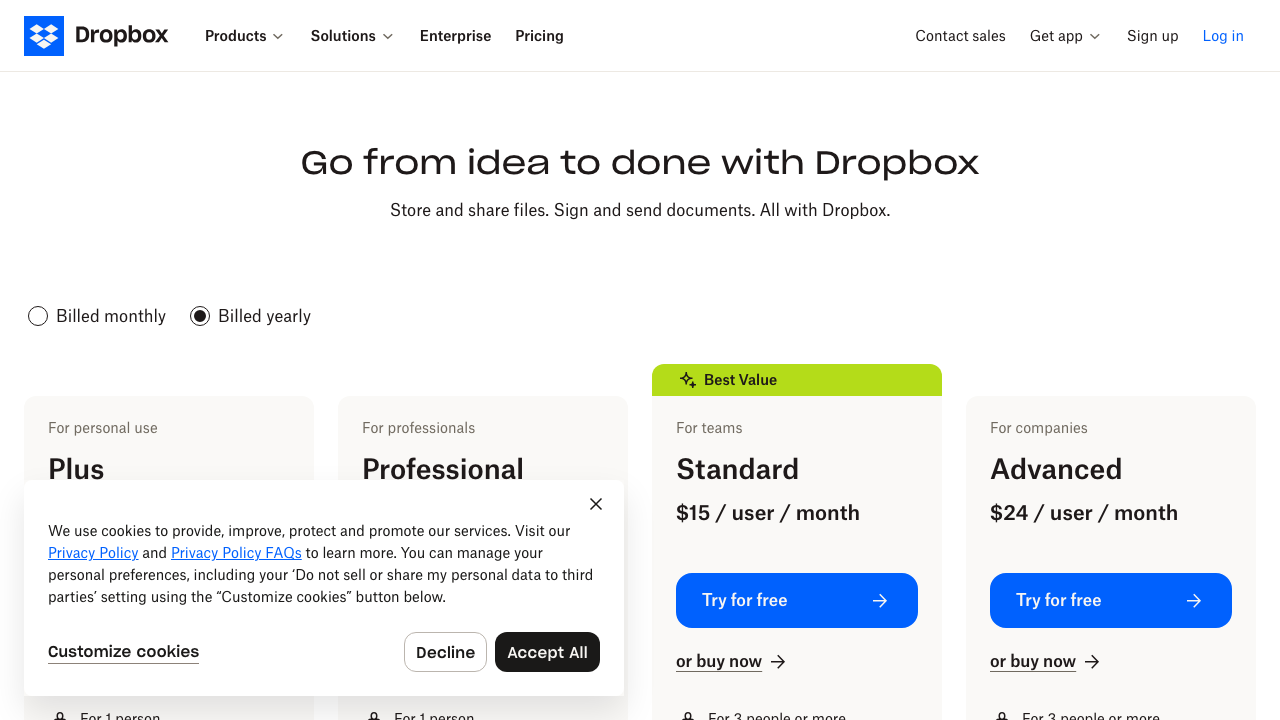Click the Log in link
Viewport: 1280px width, 720px height.
point(1223,36)
